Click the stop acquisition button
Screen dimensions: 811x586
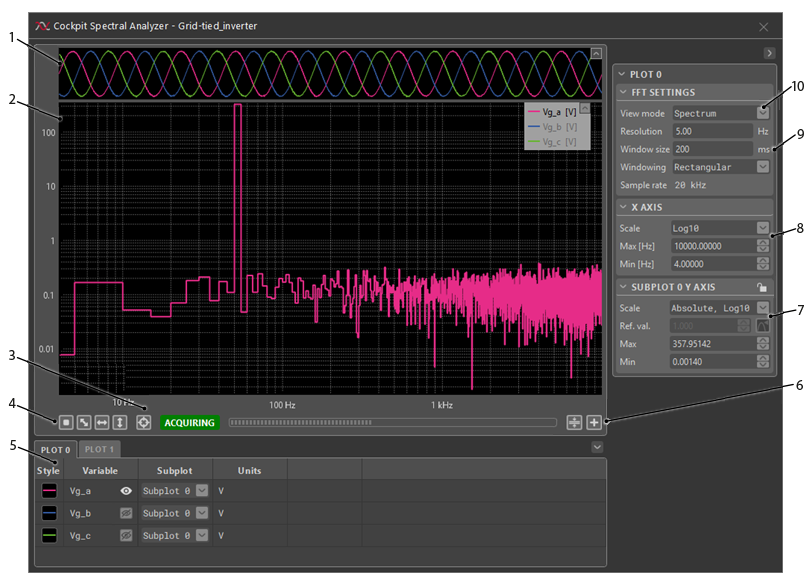65,422
